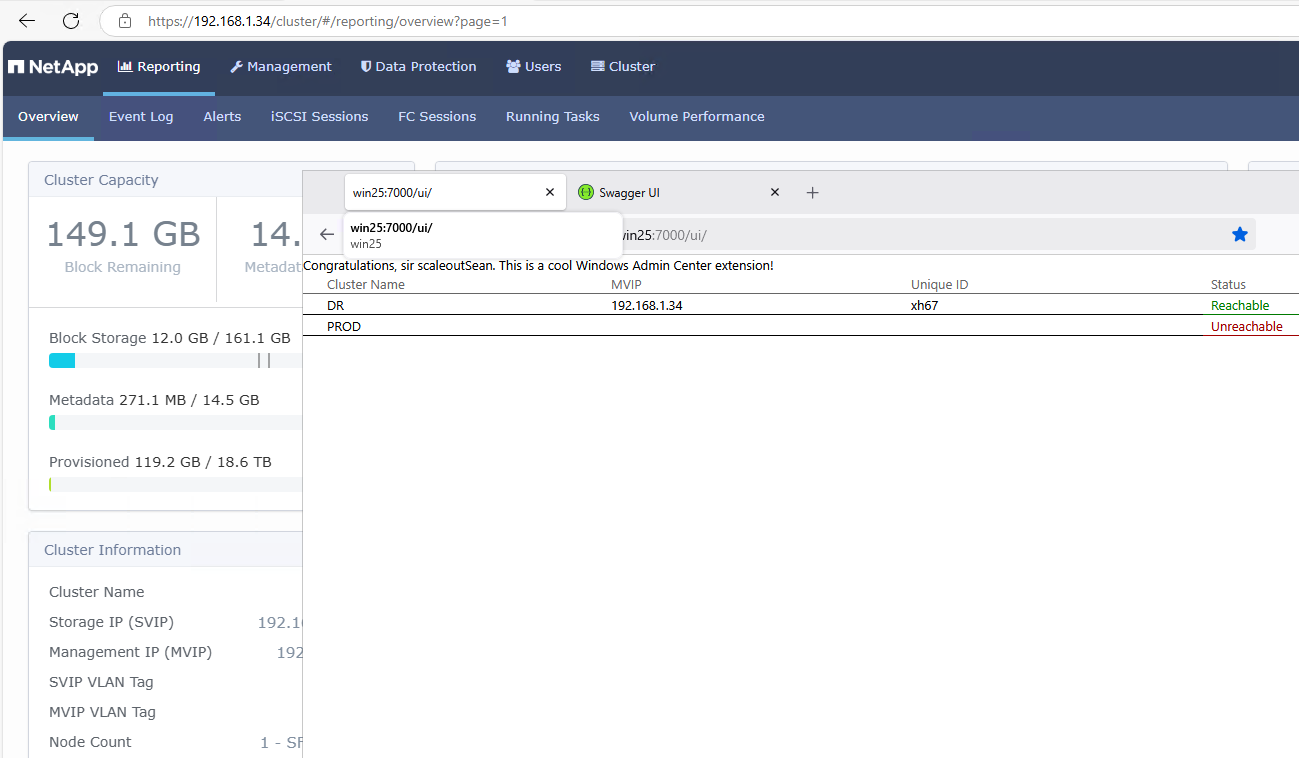Viewport: 1299px width, 758px height.
Task: Open the Volume Performance tab
Action: point(697,117)
